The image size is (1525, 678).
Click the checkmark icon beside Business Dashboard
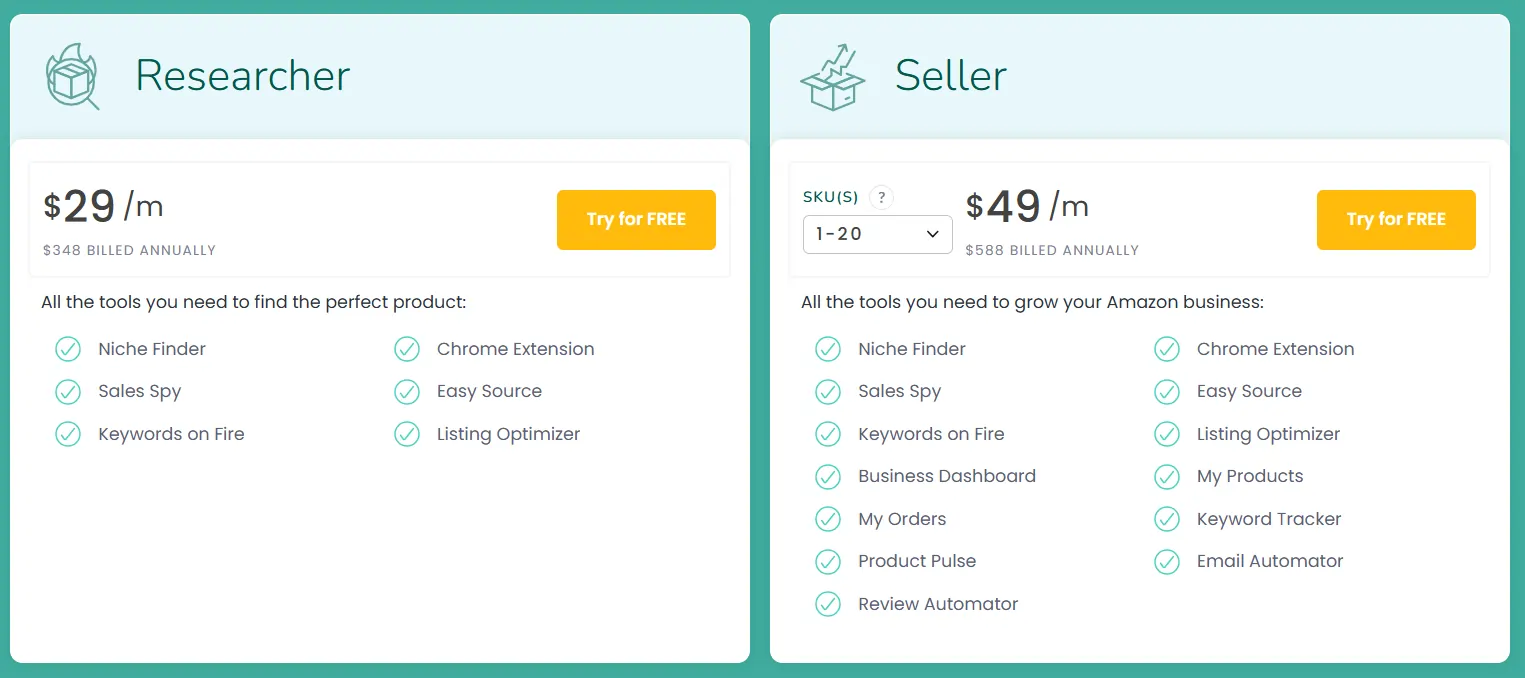pyautogui.click(x=828, y=477)
